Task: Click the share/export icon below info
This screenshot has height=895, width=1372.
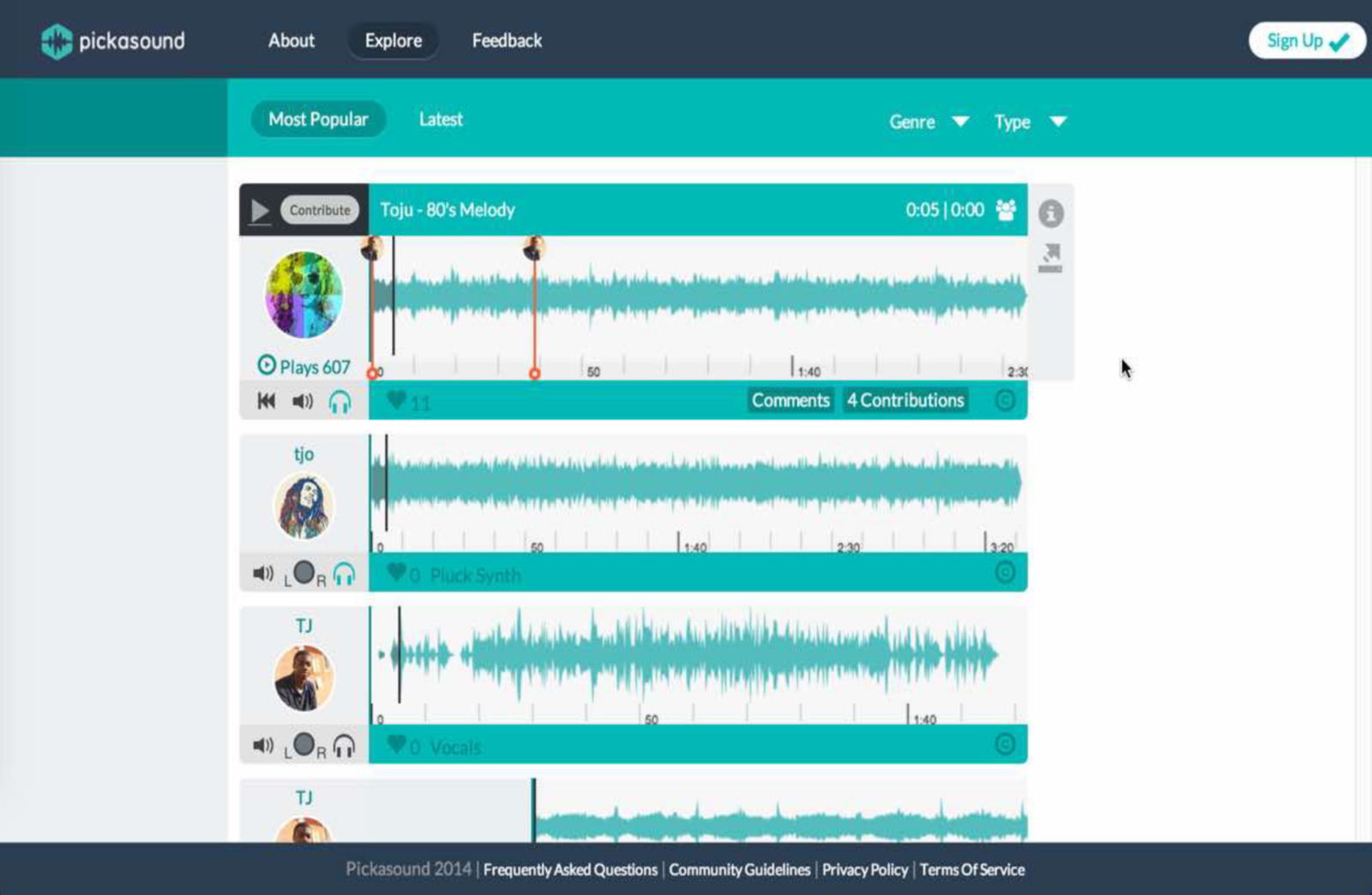Action: (x=1050, y=257)
